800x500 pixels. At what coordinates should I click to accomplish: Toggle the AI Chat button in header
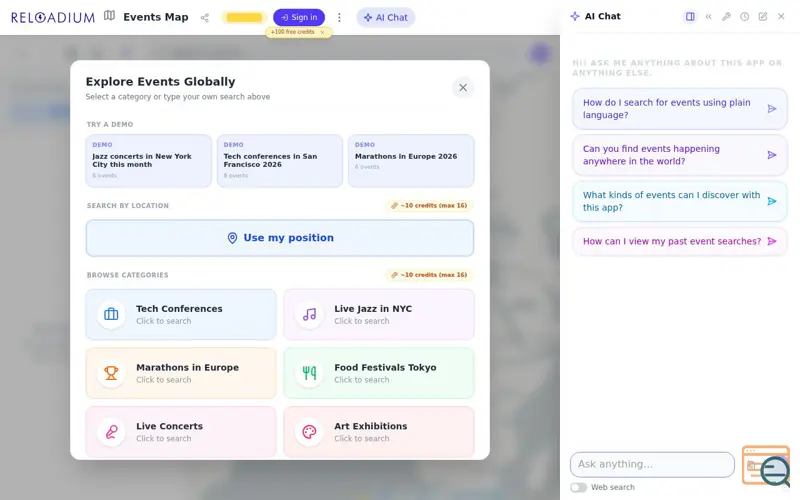(x=386, y=17)
